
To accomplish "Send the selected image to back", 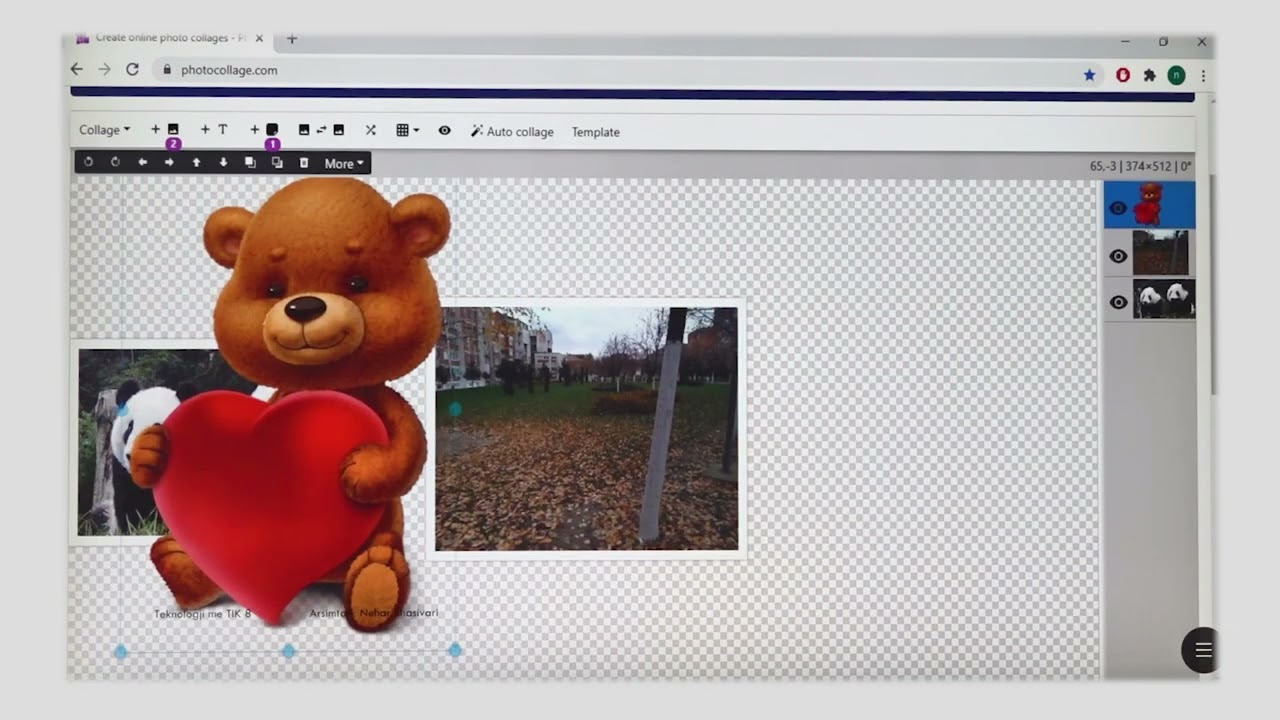I will click(277, 162).
